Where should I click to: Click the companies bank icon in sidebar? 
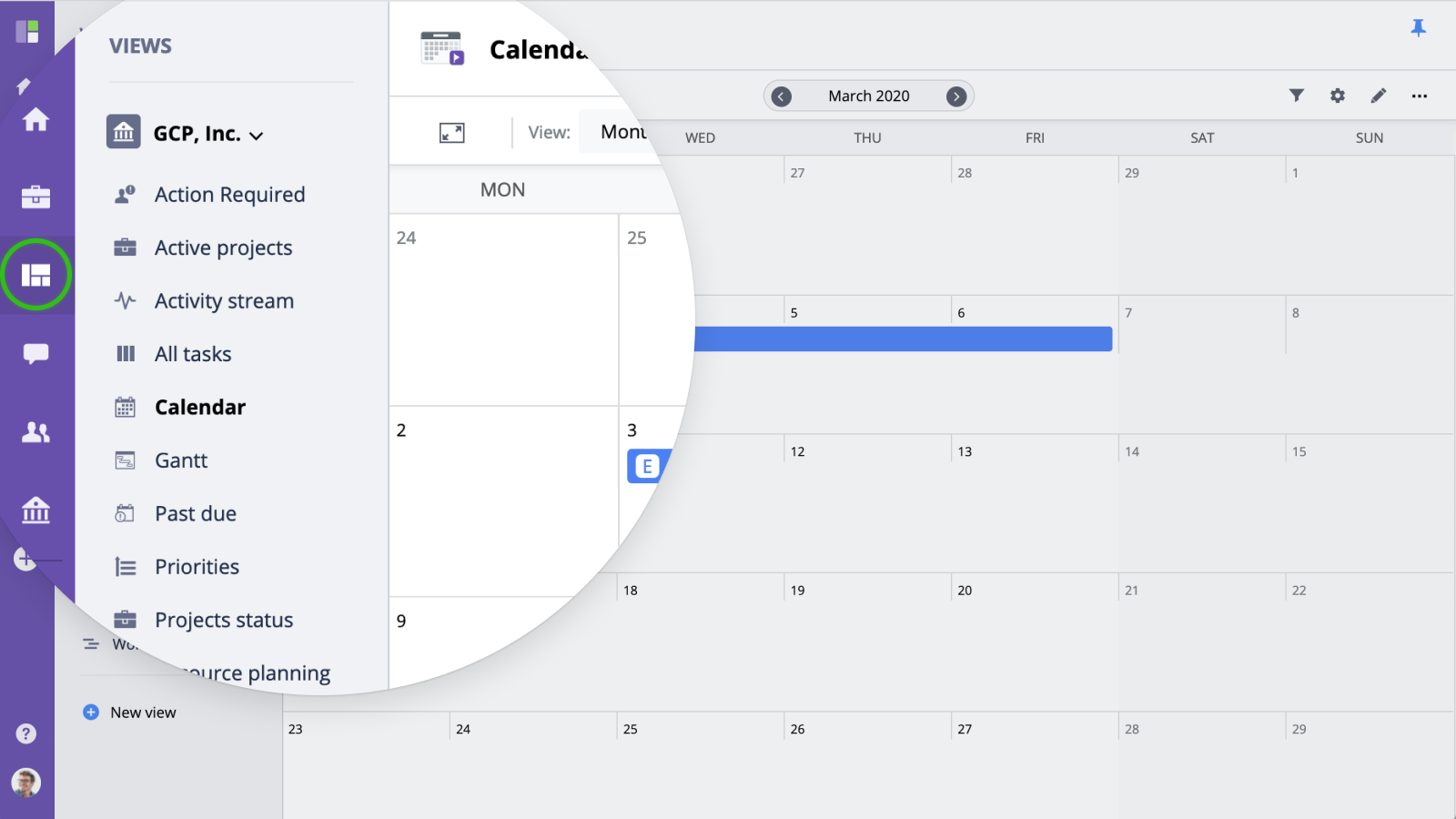[x=35, y=511]
